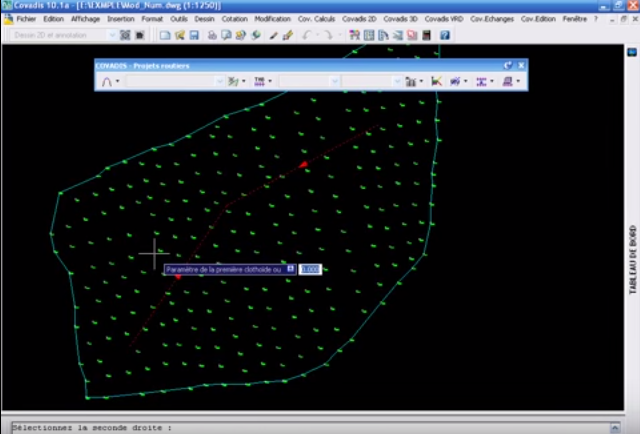
Task: Open the Cov. Calculs menu
Action: [316, 19]
